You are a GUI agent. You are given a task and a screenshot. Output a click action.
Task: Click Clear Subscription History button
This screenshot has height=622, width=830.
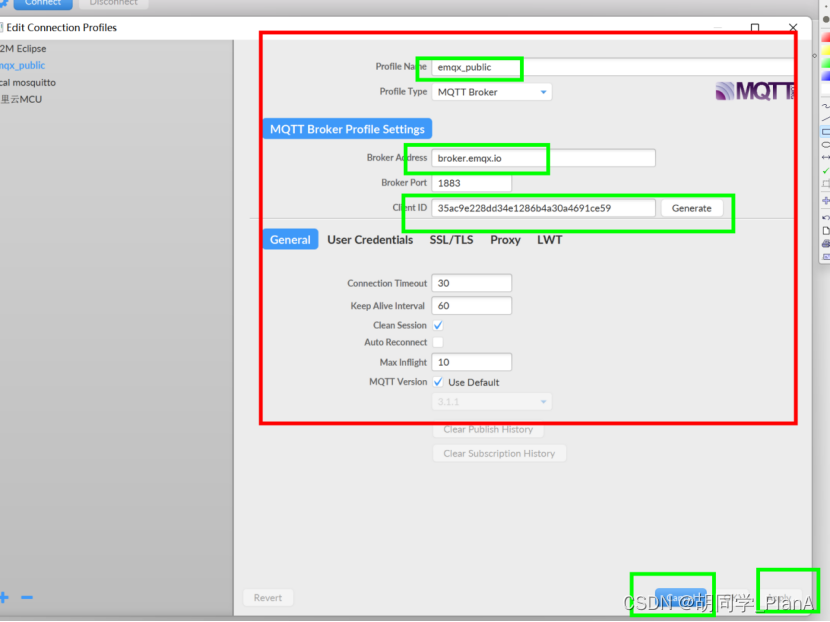499,454
